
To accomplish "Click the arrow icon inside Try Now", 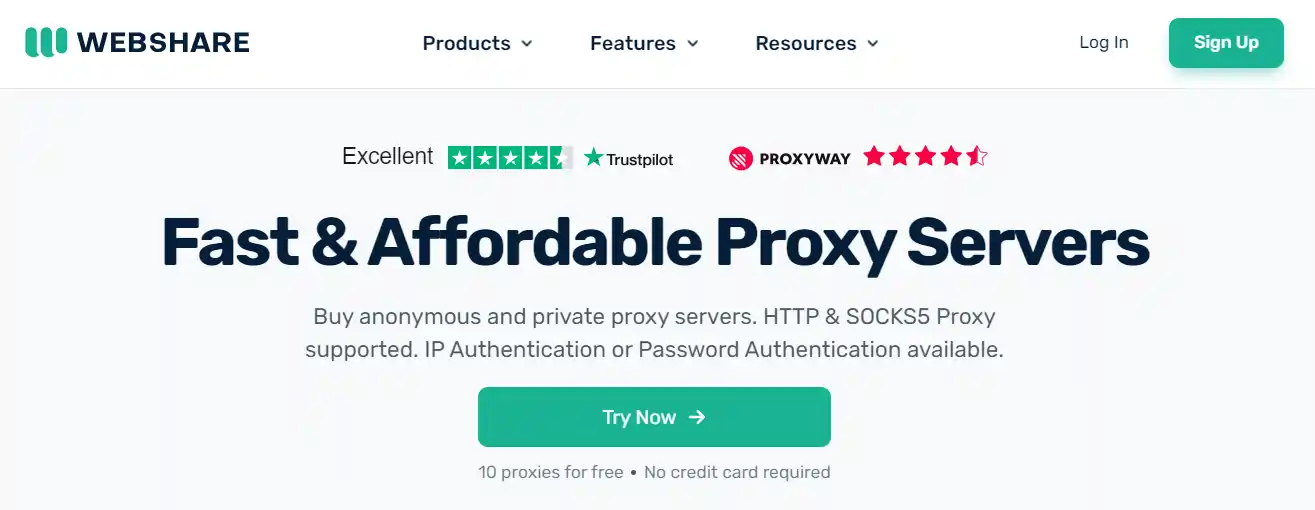I will [x=698, y=417].
